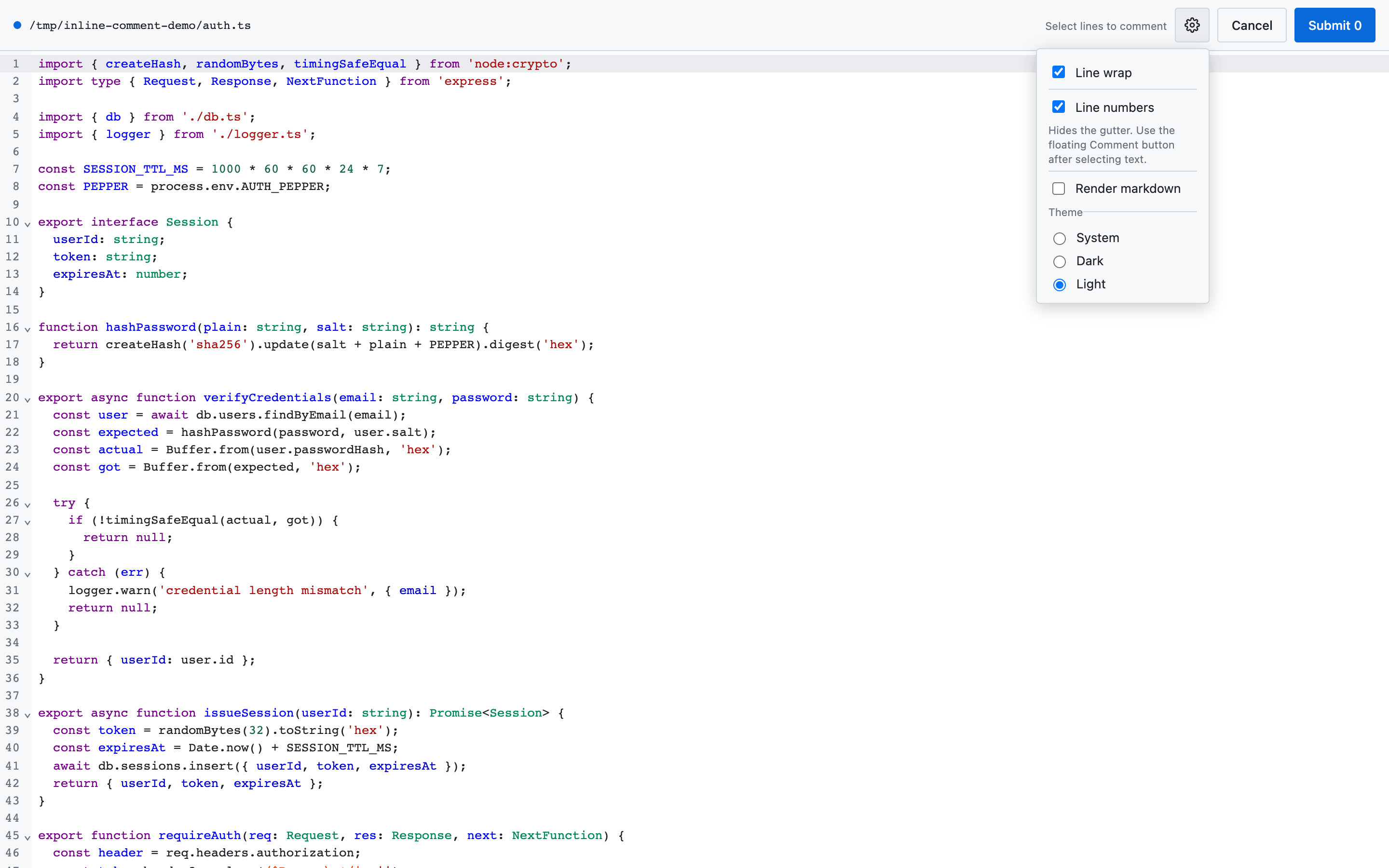The image size is (1389, 868).
Task: Click the 'Select lines to comment' hint text
Action: 1105,26
